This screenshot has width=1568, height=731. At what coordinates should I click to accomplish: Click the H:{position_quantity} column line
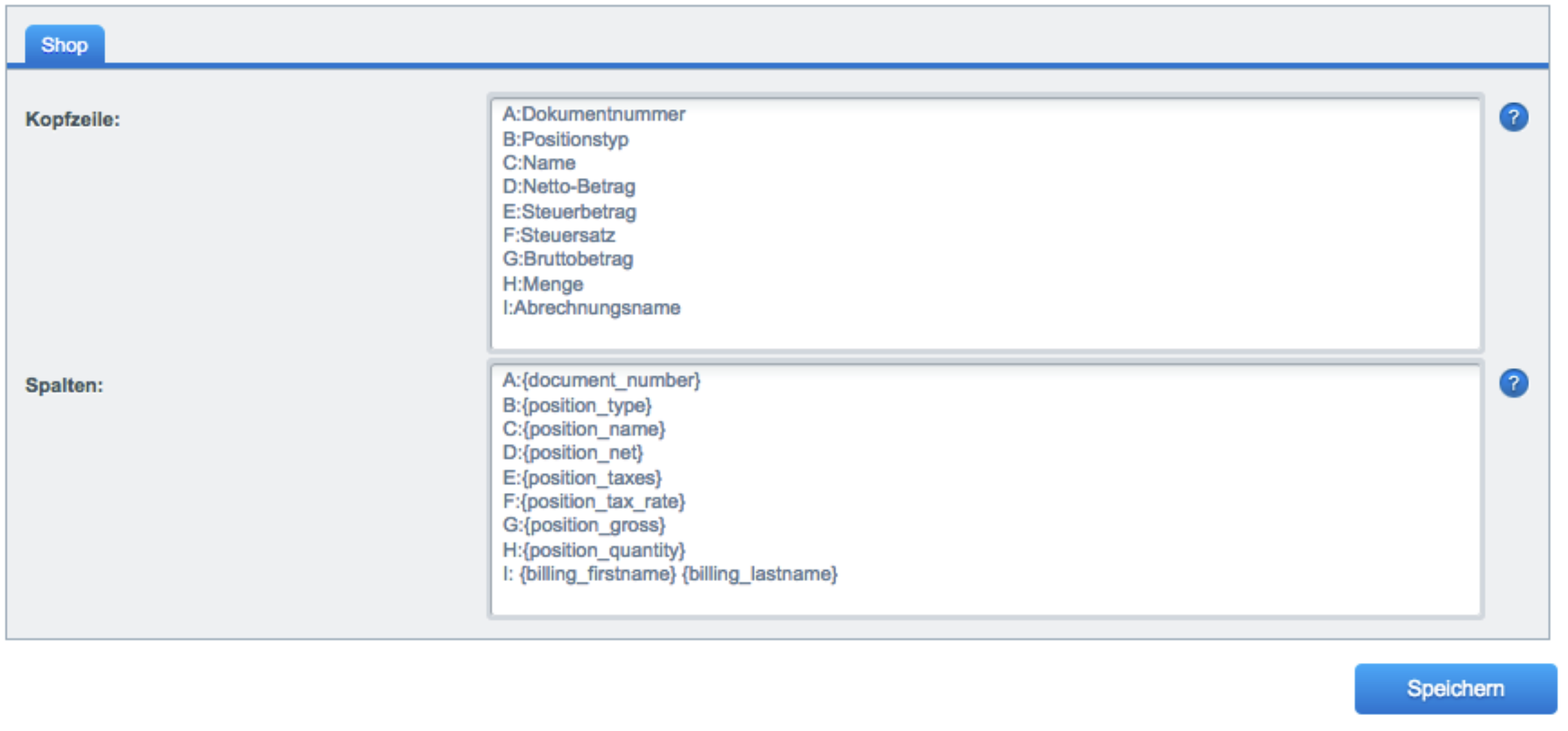point(593,550)
